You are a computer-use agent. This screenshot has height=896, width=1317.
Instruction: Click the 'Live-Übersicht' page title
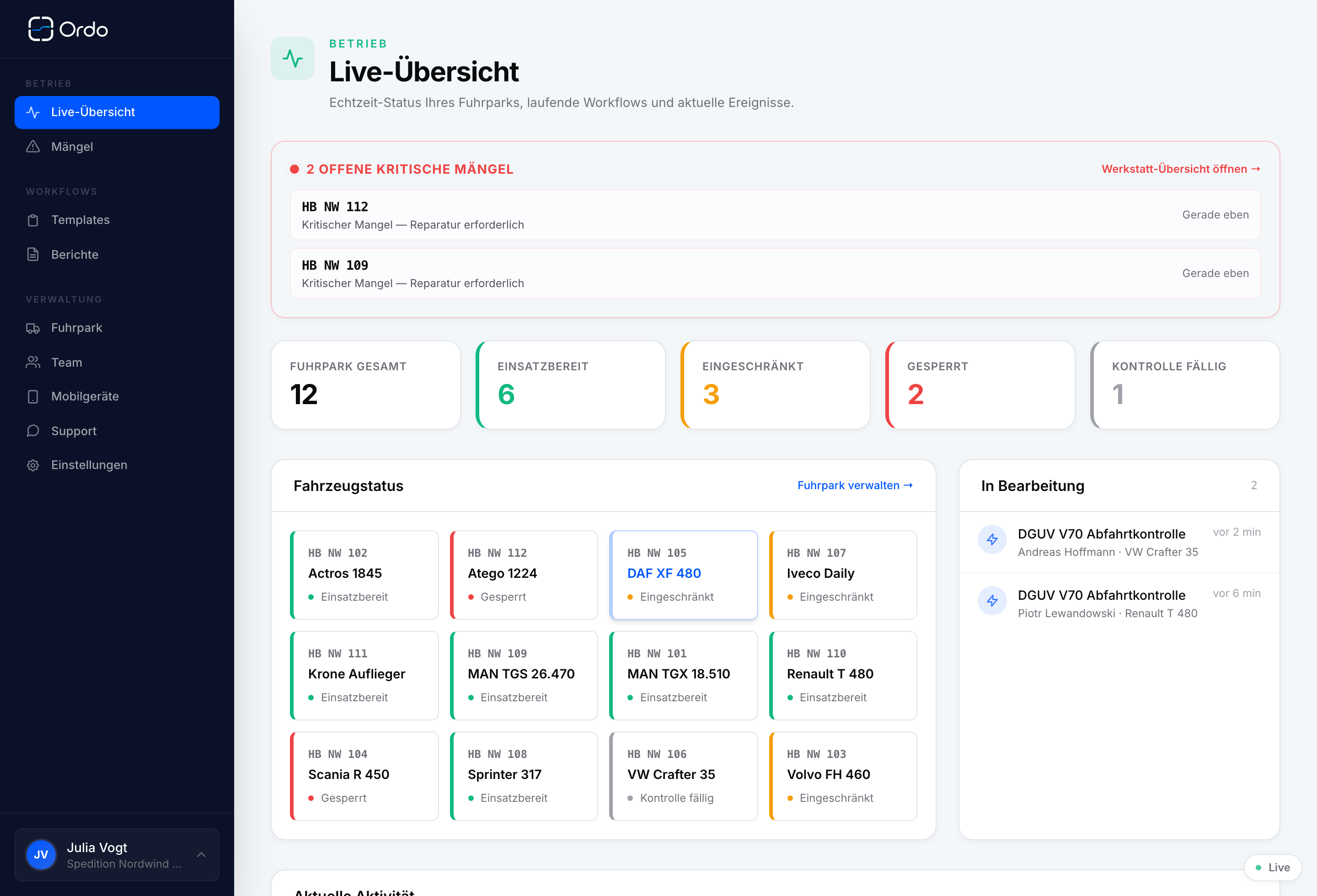point(424,72)
